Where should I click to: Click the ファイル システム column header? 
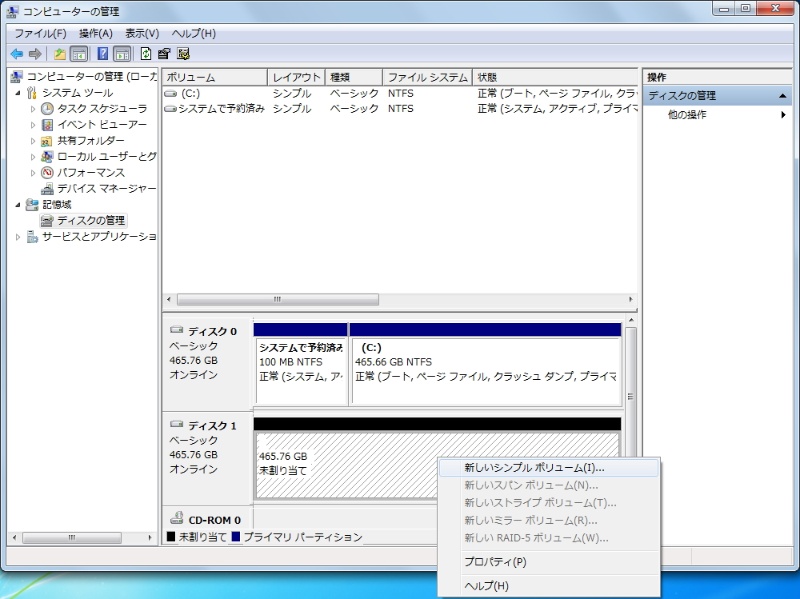click(427, 77)
